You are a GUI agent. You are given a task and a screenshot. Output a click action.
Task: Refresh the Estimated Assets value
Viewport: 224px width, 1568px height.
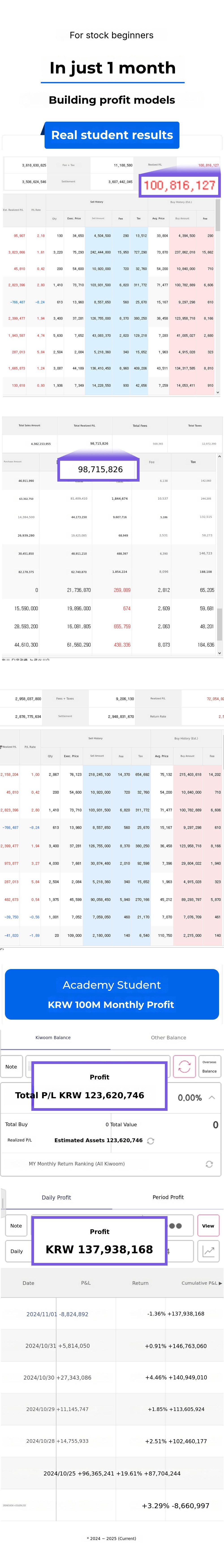click(150, 1141)
